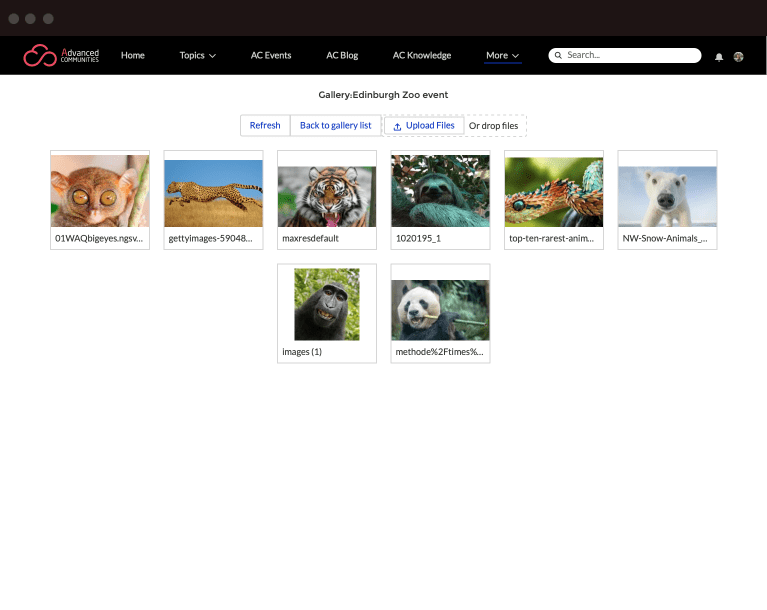This screenshot has height=610, width=767.
Task: Go to Home in navigation
Action: pyautogui.click(x=133, y=55)
